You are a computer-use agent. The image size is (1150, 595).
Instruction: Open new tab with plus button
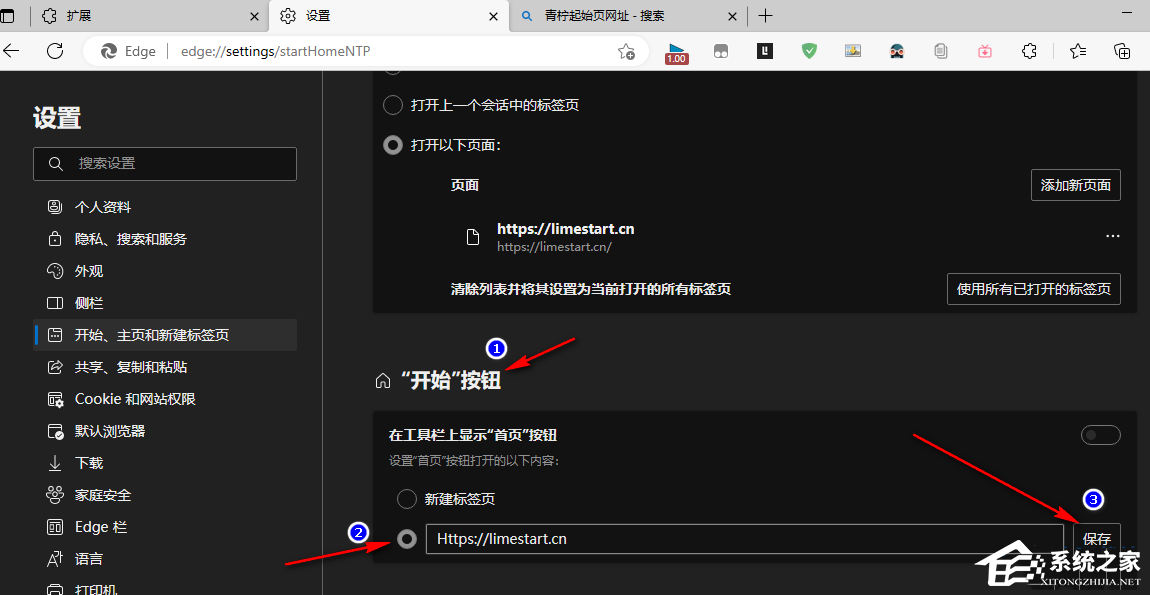point(765,15)
